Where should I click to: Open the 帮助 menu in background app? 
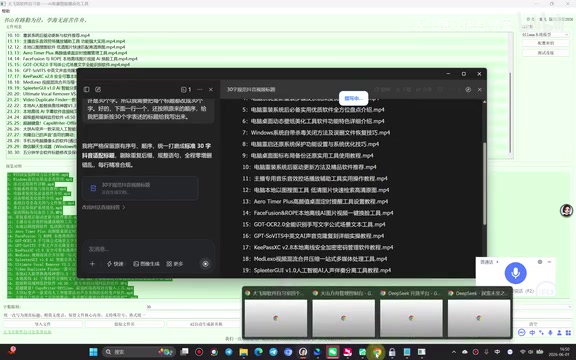pyautogui.click(x=6, y=11)
